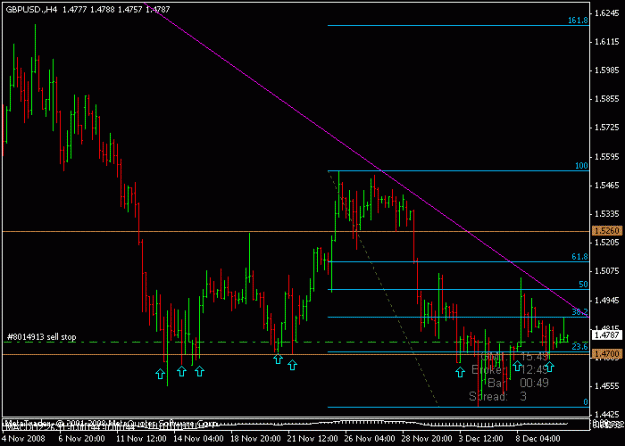The width and height of the screenshot is (625, 446).
Task: Click the '6 Nov 20:00' time label
Action: point(82,439)
